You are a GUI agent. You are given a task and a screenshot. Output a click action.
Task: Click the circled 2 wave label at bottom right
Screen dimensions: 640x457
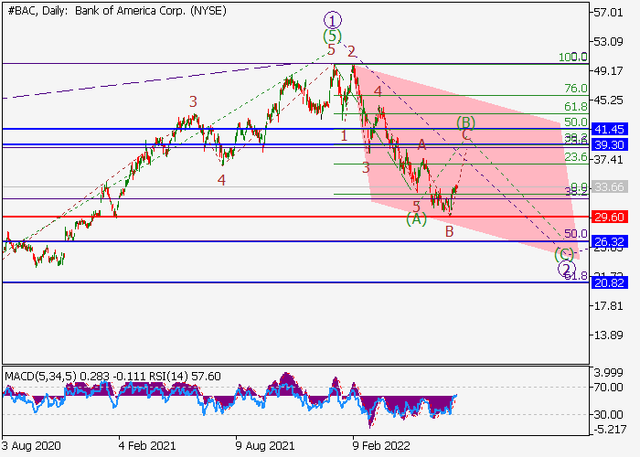pos(566,269)
